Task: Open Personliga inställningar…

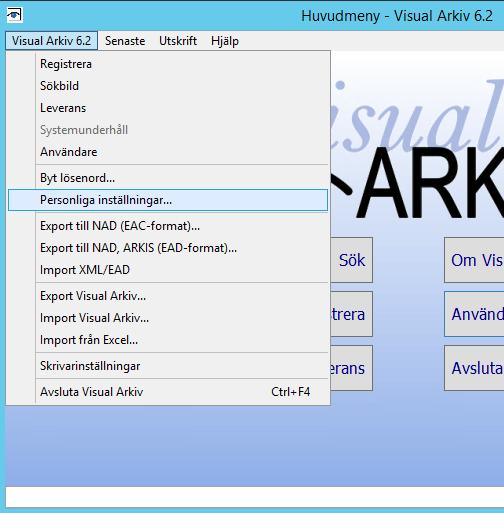Action: [168, 200]
